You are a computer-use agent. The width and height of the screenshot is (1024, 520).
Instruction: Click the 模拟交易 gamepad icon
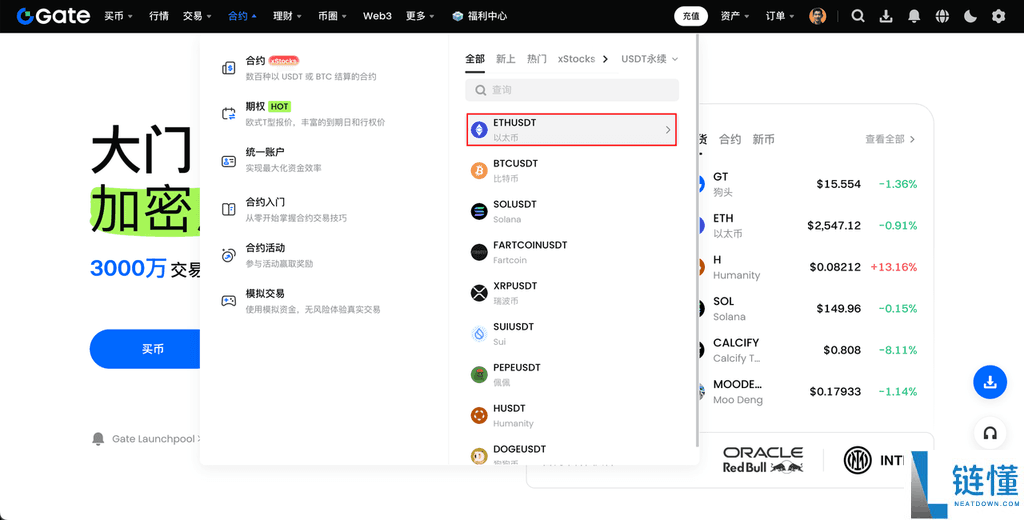(229, 301)
